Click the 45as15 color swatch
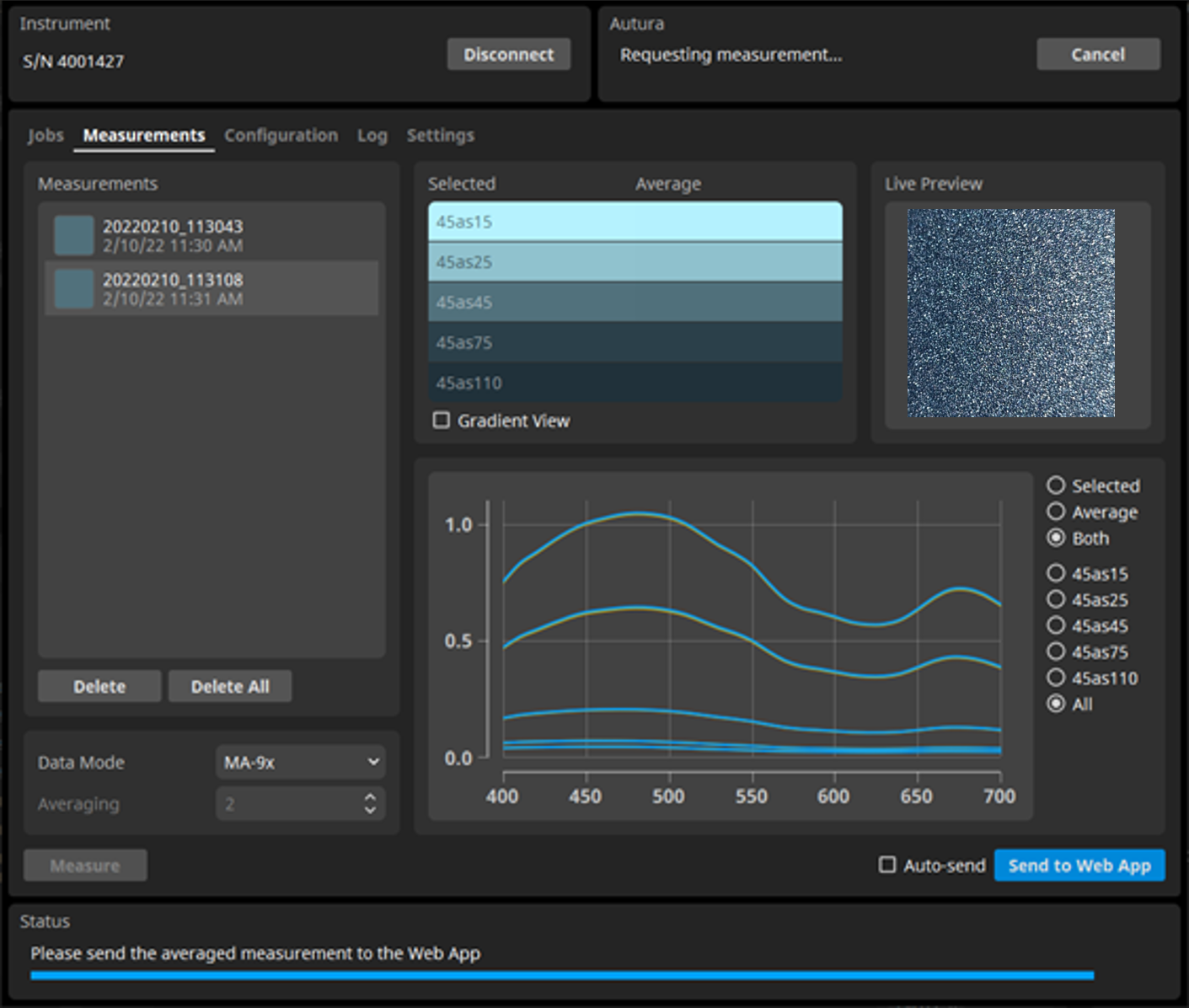The image size is (1189, 1008). pos(635,222)
